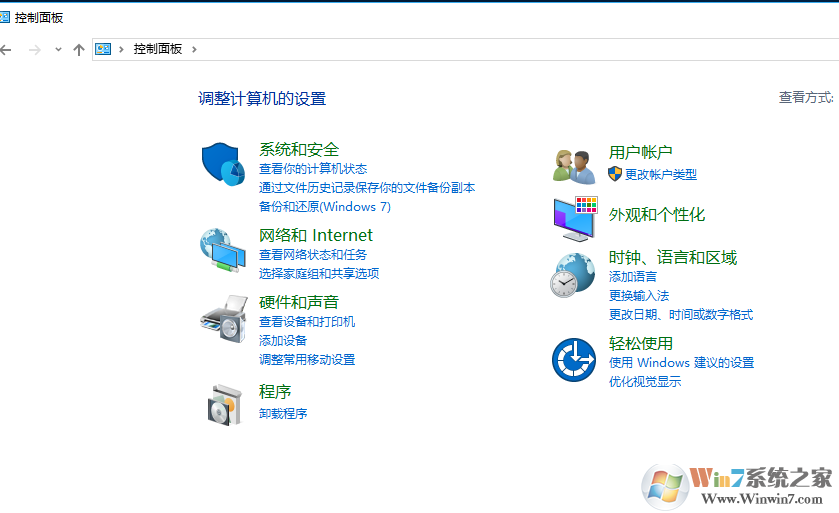Click the Appearance and Personalization monitor icon
The height and width of the screenshot is (513, 839).
(575, 218)
